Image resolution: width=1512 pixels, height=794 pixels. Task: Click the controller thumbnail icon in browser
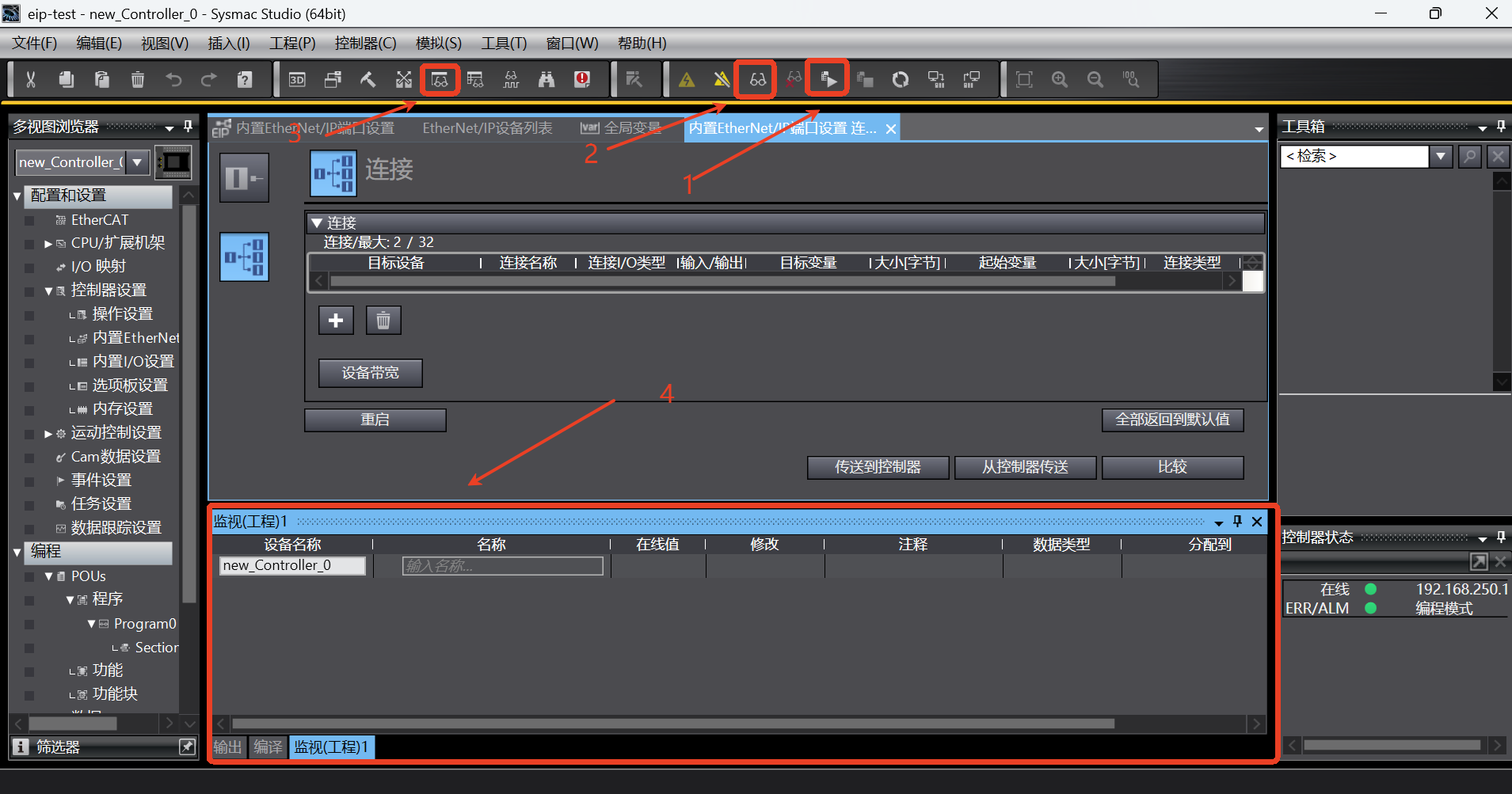click(x=173, y=162)
